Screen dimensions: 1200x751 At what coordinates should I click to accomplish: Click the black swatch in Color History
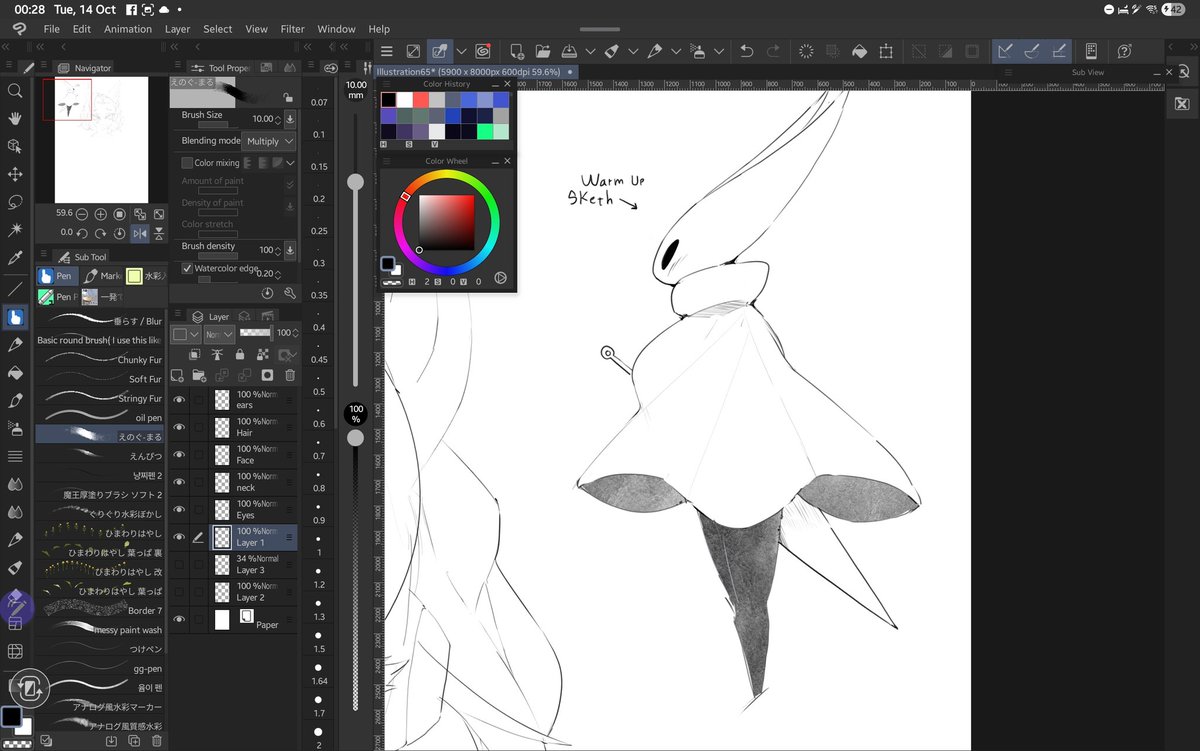coord(388,100)
